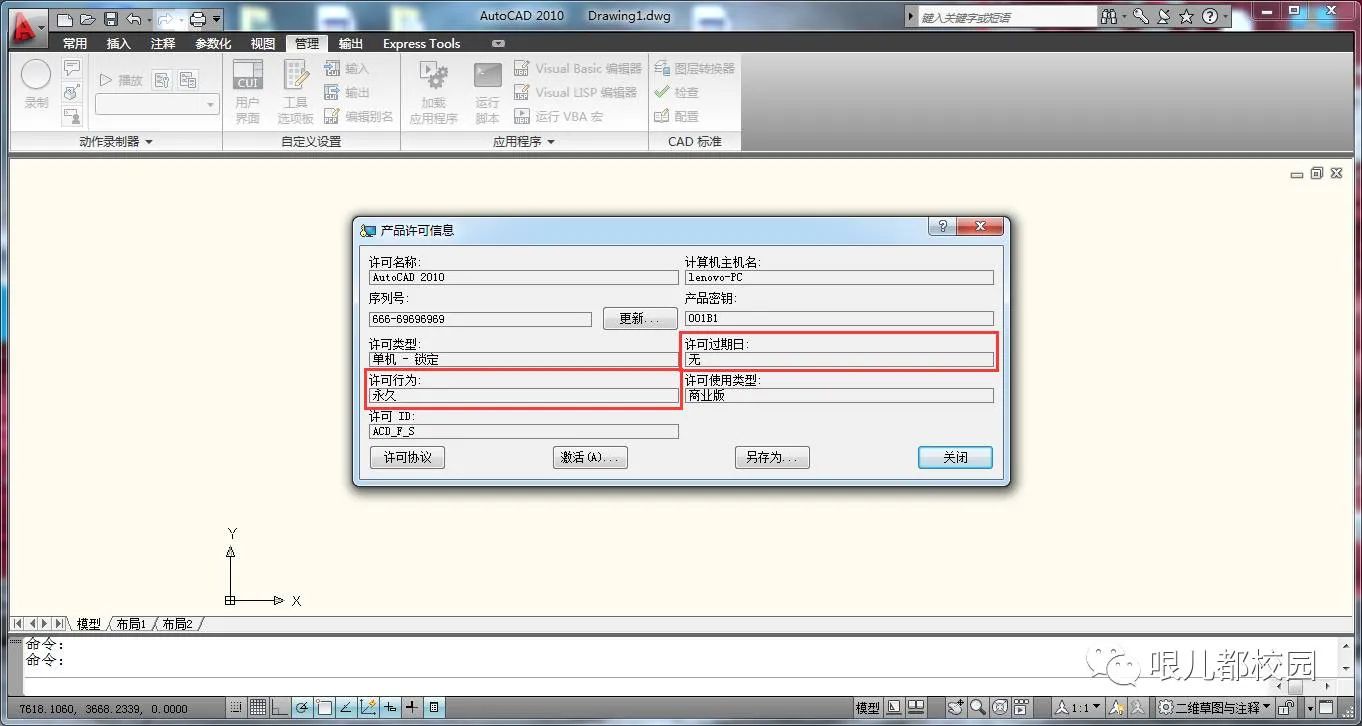Toggle Dynamic Input in the status bar

[390, 708]
